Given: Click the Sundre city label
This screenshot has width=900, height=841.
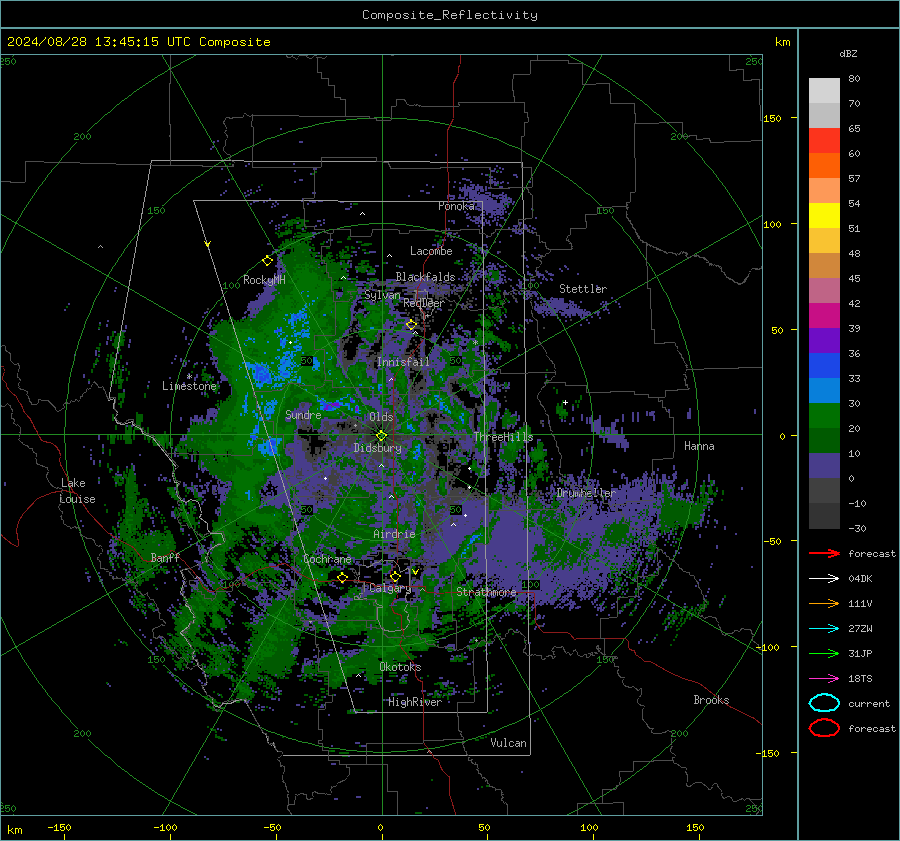Looking at the screenshot, I should (303, 414).
